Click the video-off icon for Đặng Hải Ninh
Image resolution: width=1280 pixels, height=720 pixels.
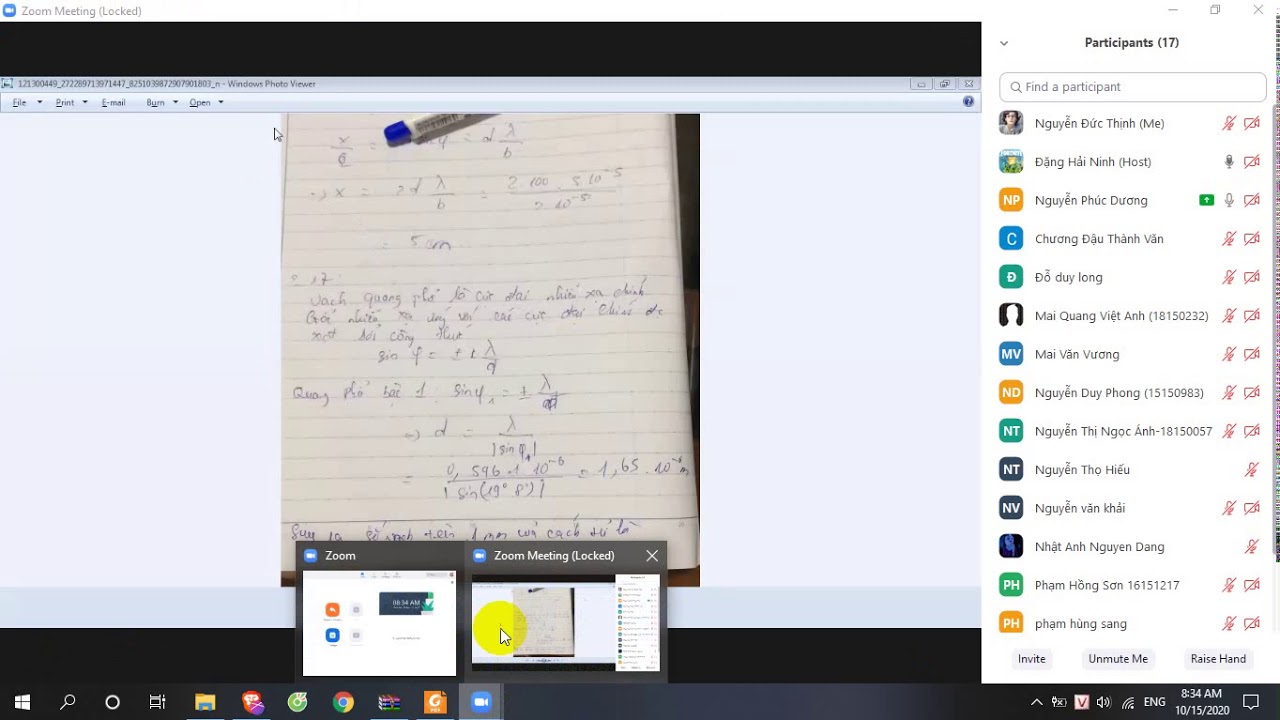(x=1251, y=162)
